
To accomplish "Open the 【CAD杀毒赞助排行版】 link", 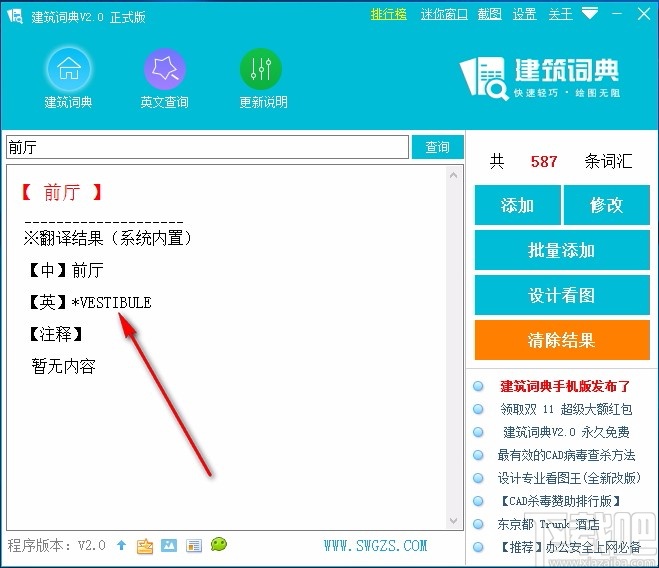I will [x=561, y=501].
